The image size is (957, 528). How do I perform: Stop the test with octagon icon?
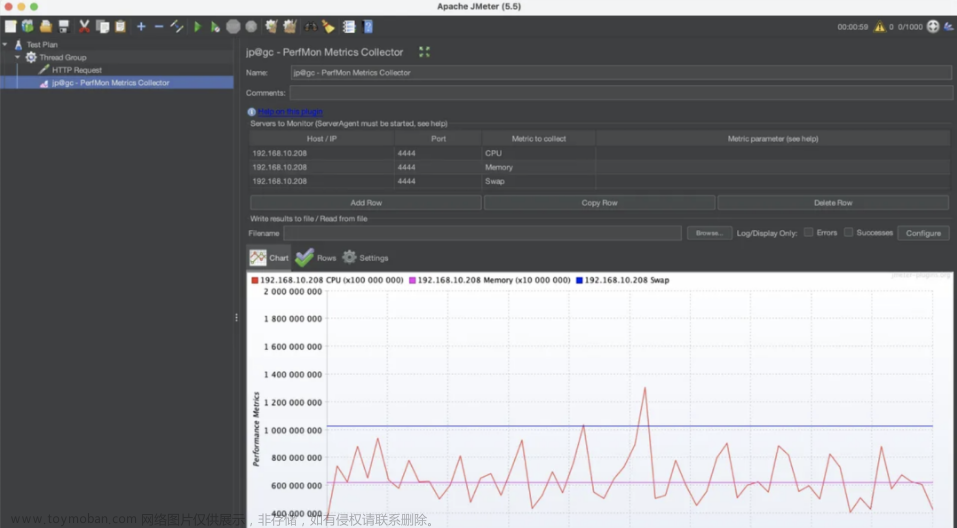(233, 26)
